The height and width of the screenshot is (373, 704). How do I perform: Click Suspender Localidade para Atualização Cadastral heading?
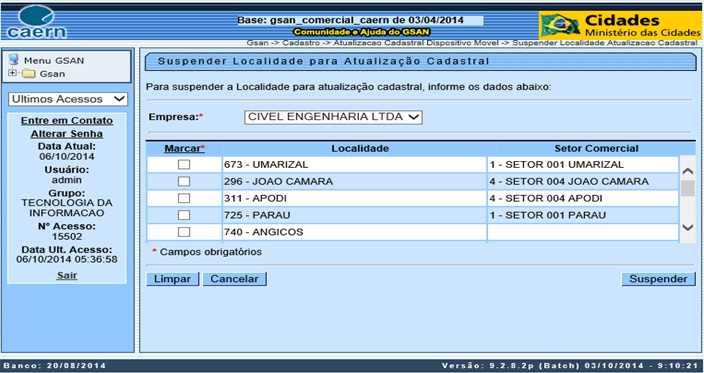pyautogui.click(x=323, y=61)
